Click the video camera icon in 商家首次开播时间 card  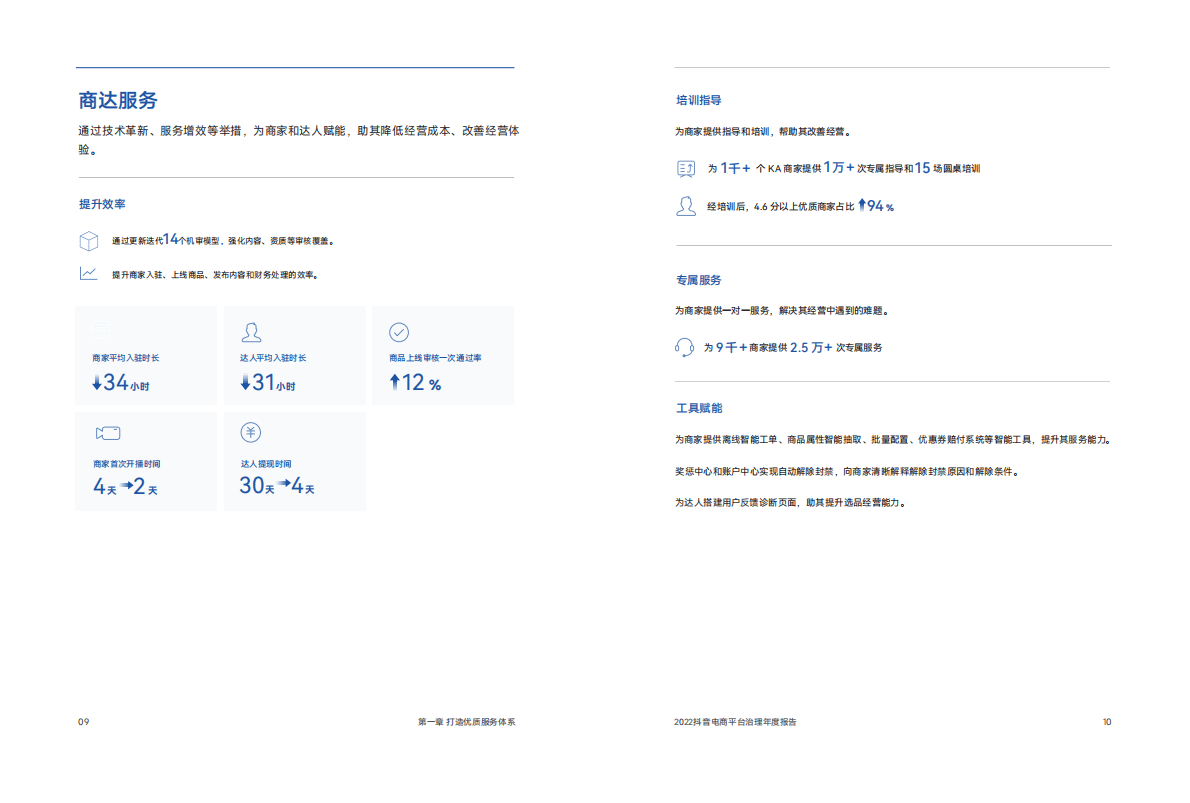[107, 433]
